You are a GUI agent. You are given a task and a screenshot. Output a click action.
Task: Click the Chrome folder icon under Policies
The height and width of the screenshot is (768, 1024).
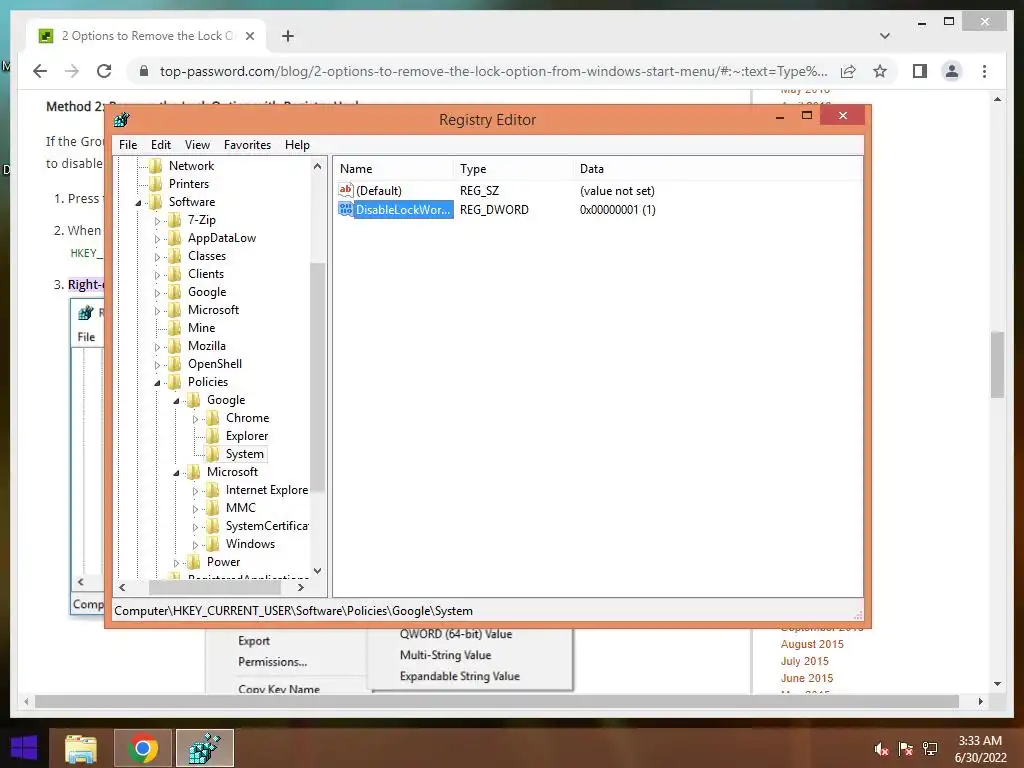(213, 418)
